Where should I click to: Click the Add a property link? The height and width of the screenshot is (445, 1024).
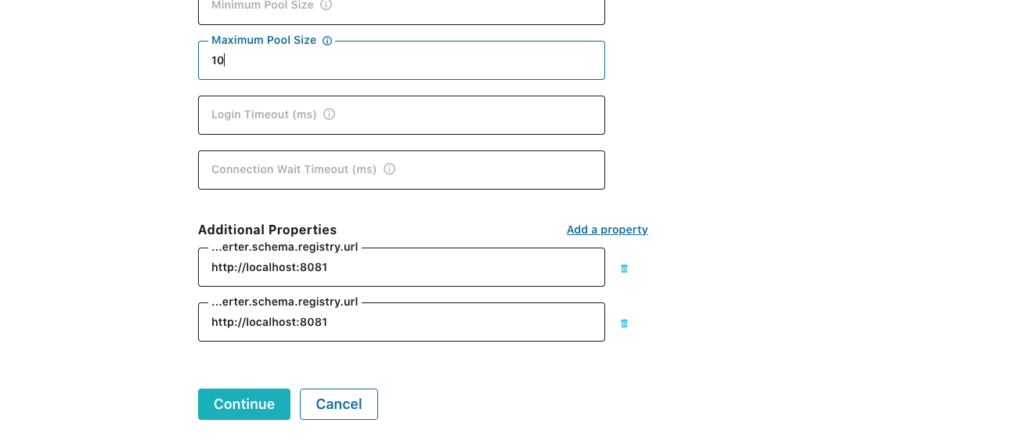click(607, 230)
